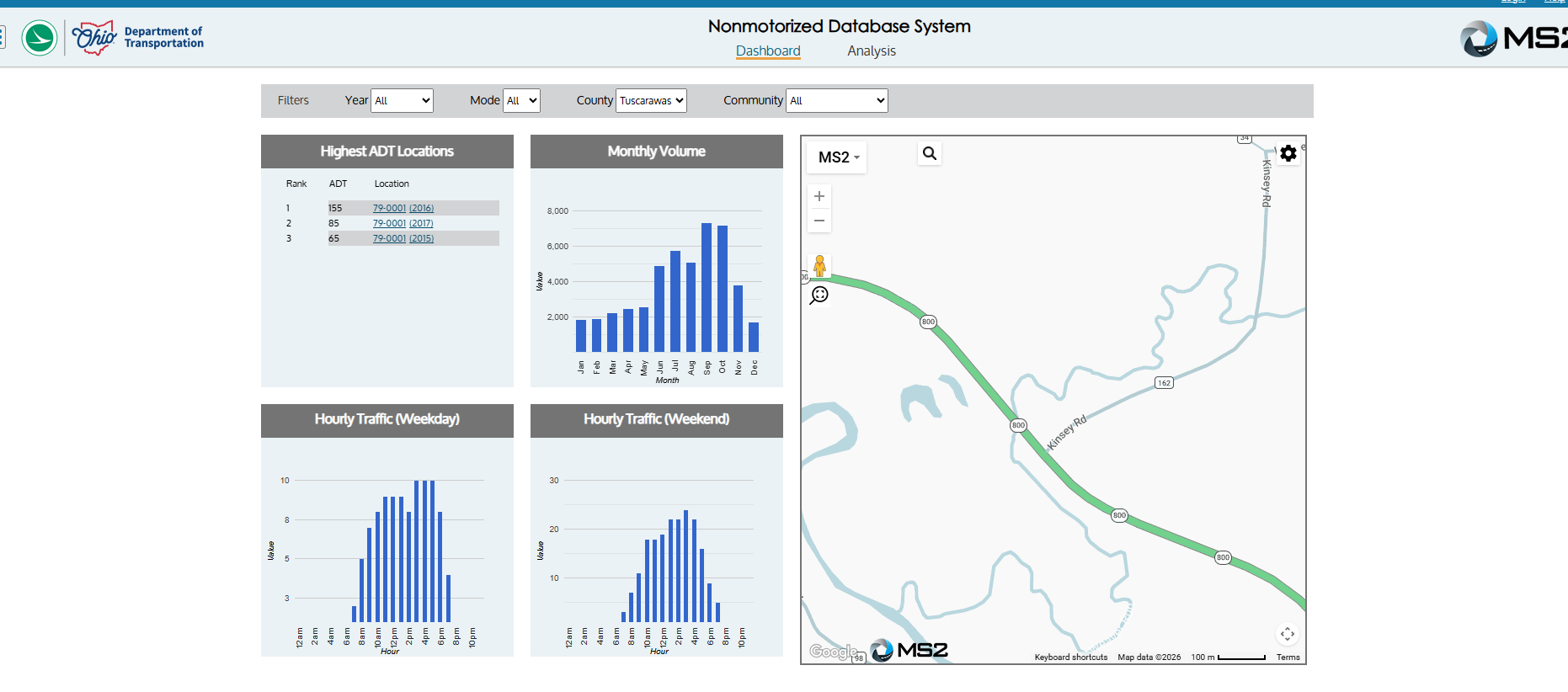Select the Dashboard tab
The width and height of the screenshot is (1568, 692).
(768, 51)
